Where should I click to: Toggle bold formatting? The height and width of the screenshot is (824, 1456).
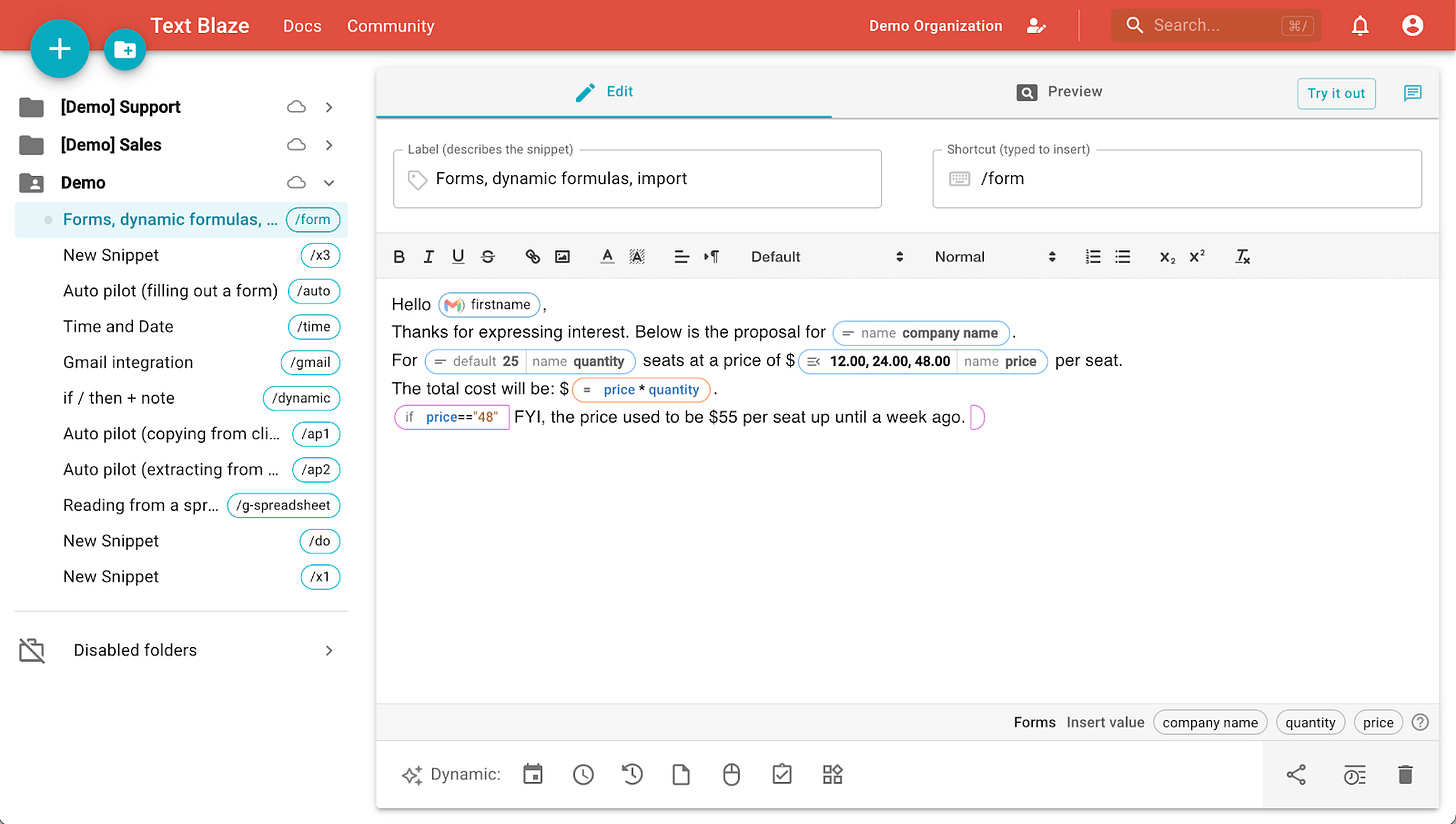(x=399, y=257)
